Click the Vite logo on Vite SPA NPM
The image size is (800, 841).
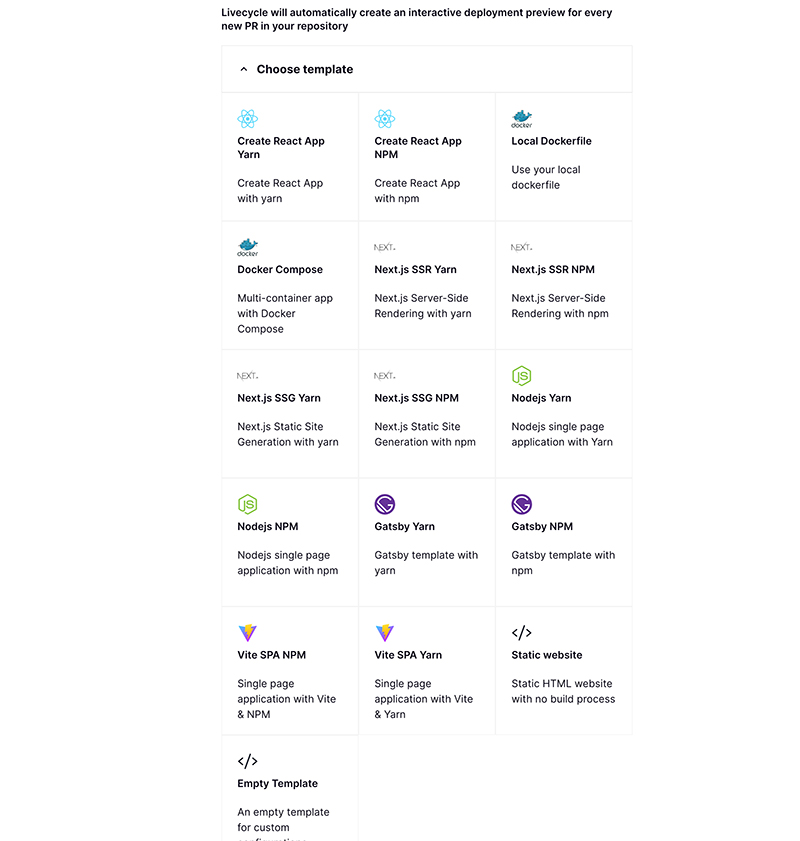(248, 632)
